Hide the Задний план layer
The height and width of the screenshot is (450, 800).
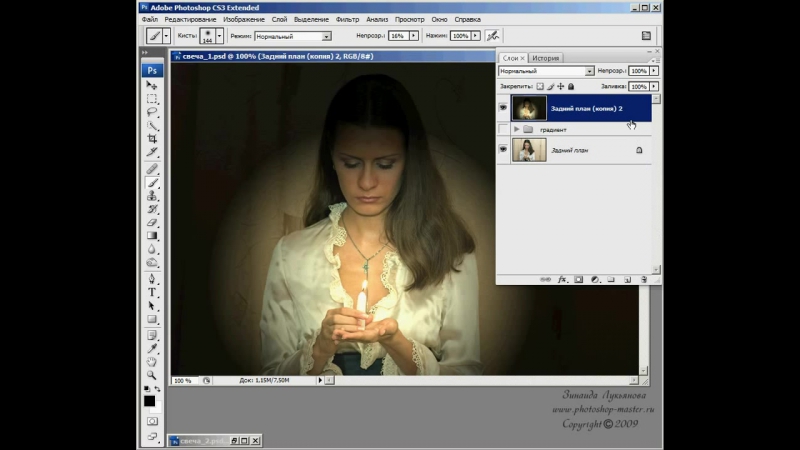coord(503,149)
